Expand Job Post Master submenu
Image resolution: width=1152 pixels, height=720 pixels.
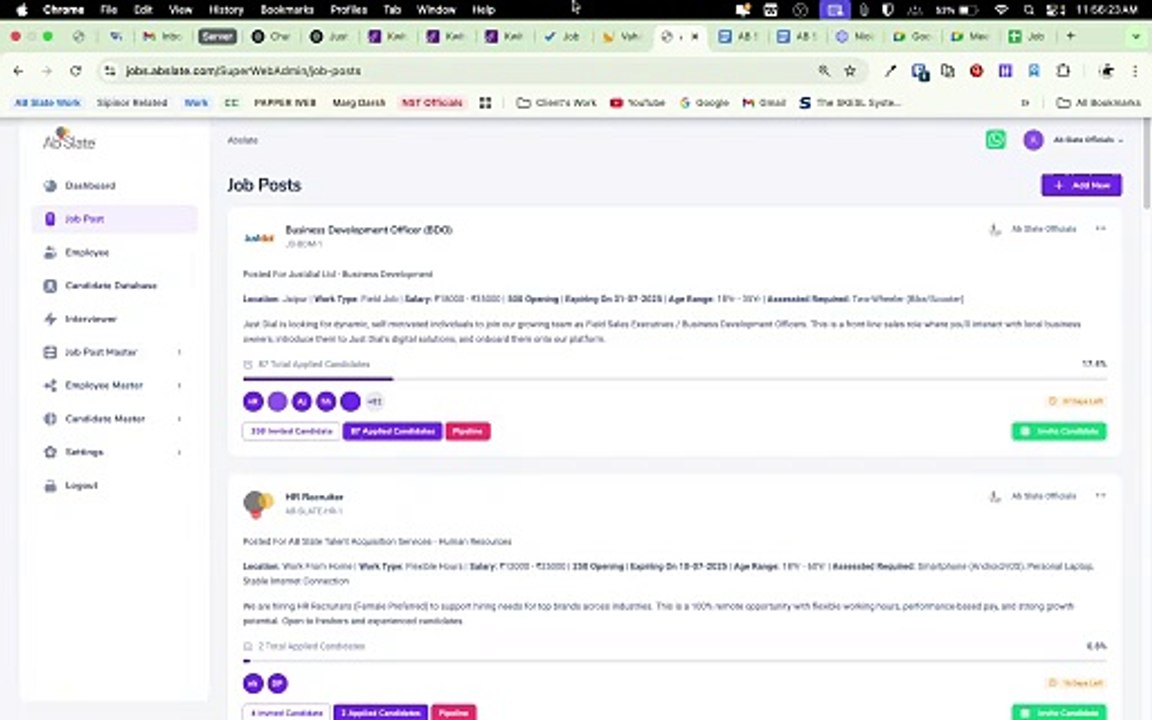[x=114, y=353]
